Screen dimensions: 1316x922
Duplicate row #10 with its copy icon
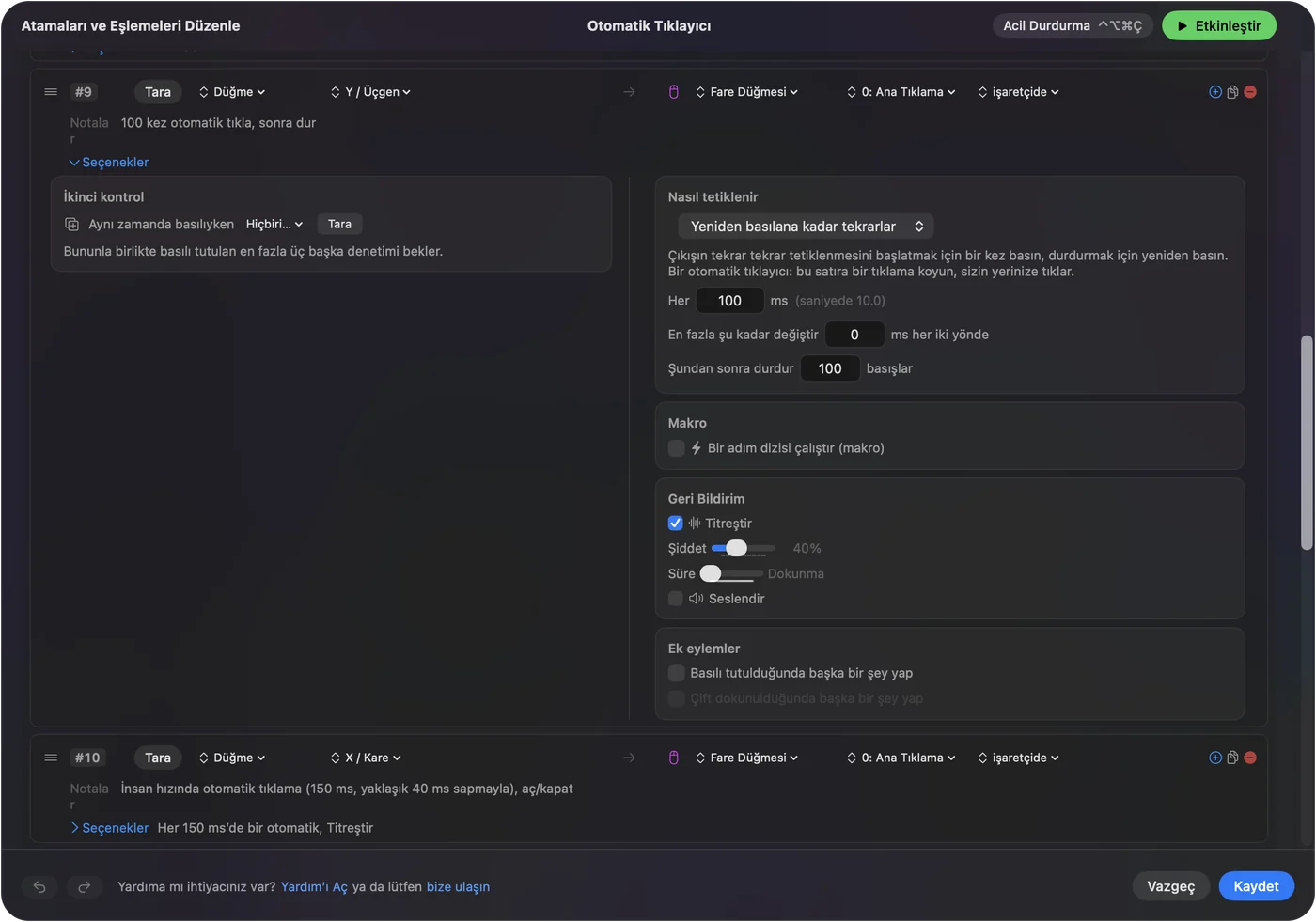tap(1232, 758)
